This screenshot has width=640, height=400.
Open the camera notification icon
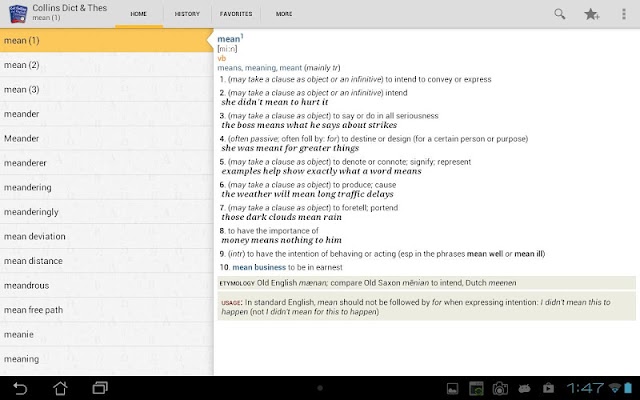pyautogui.click(x=500, y=389)
